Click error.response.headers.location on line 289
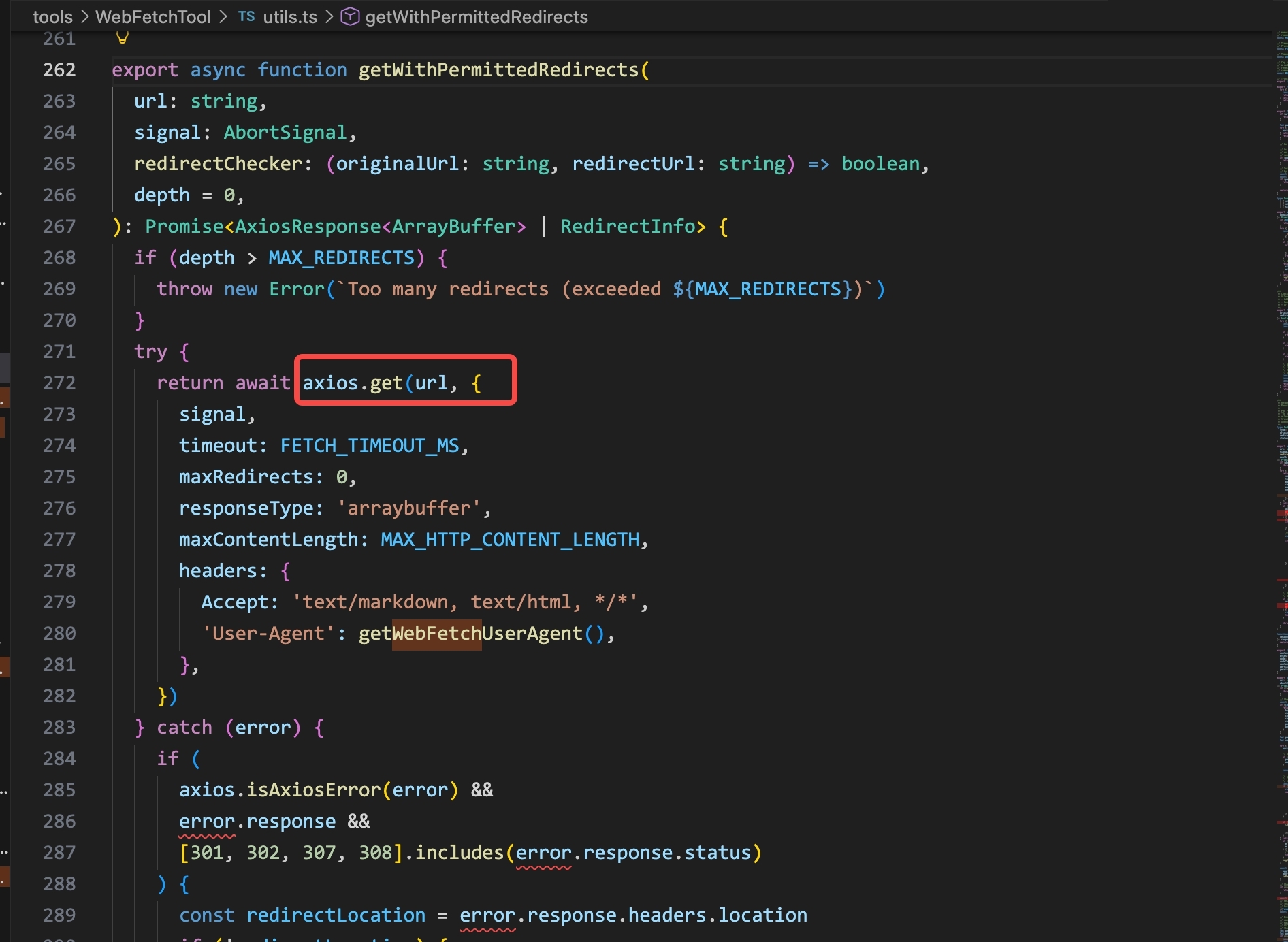The image size is (1288, 942). click(x=633, y=915)
